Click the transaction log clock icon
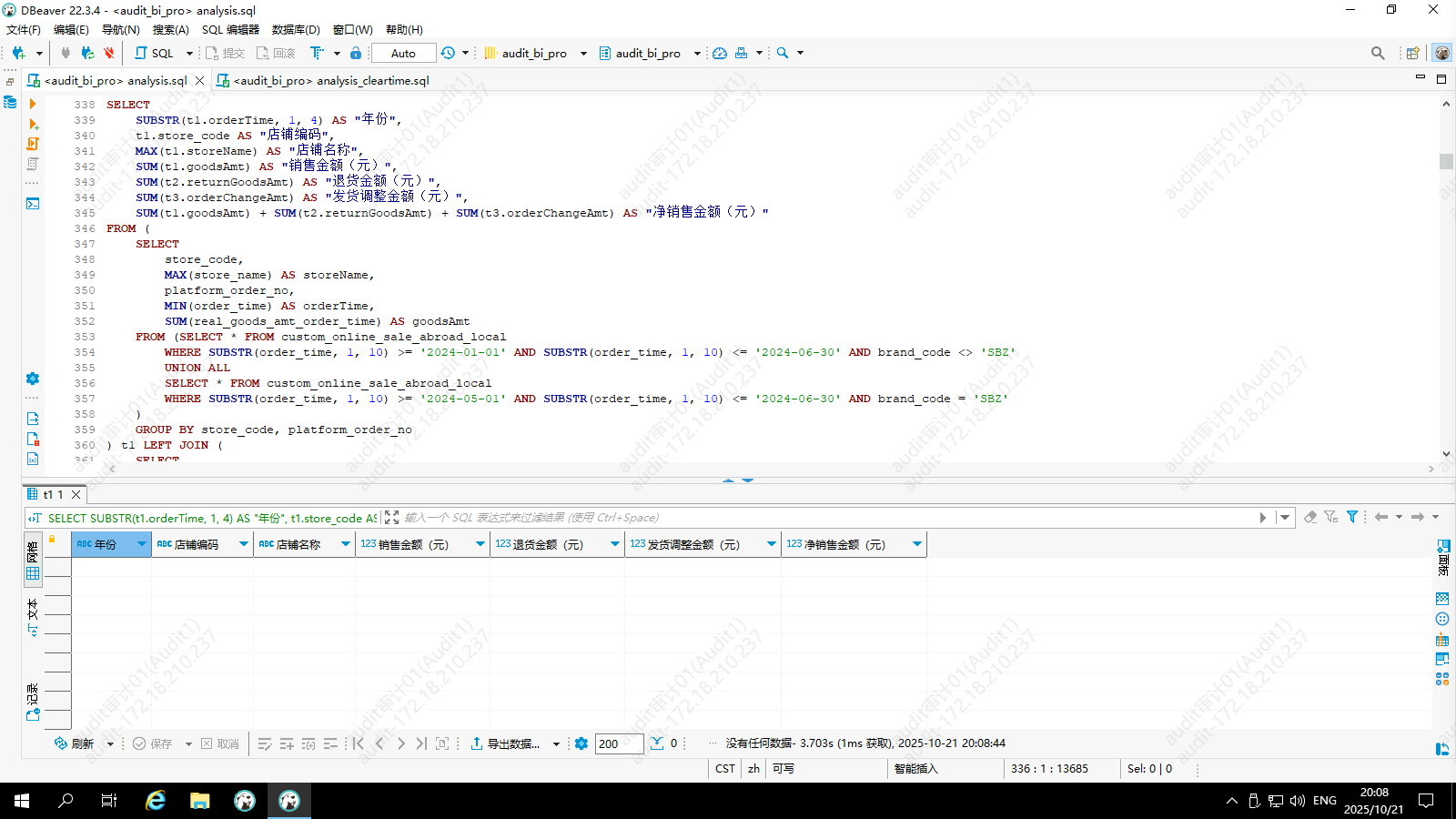This screenshot has width=1456, height=819. pyautogui.click(x=448, y=53)
